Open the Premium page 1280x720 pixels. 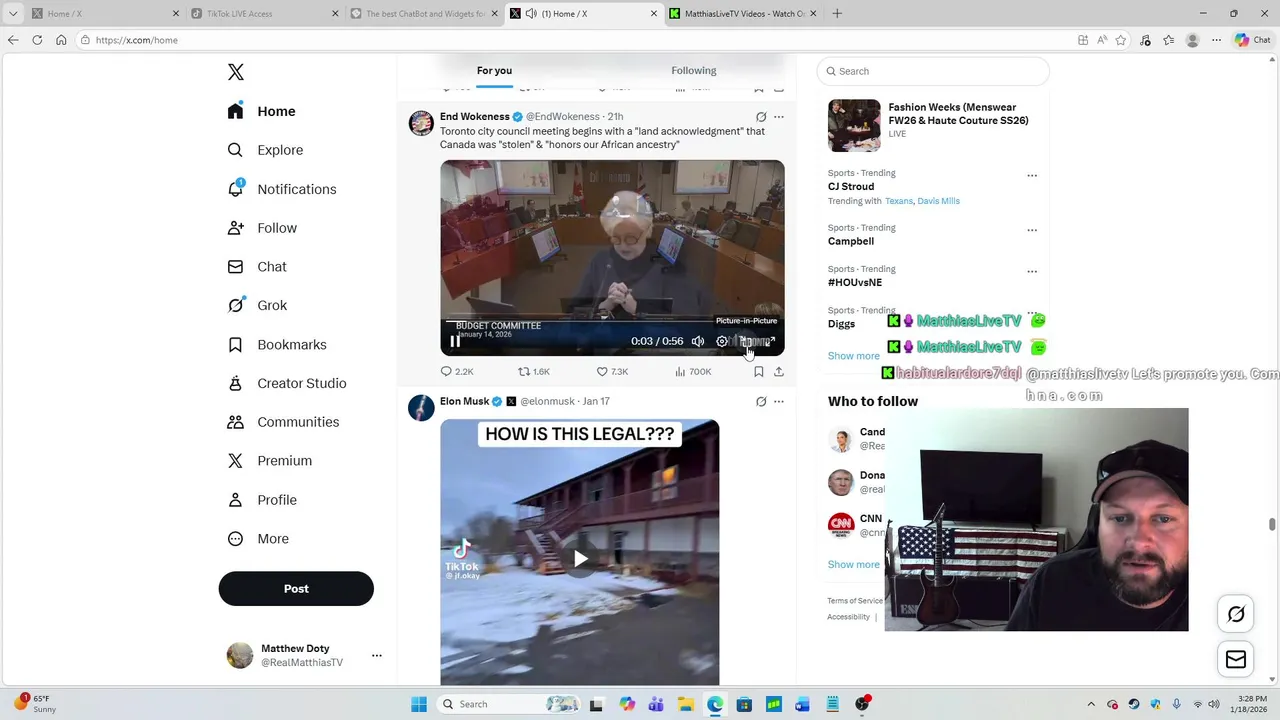270,461
